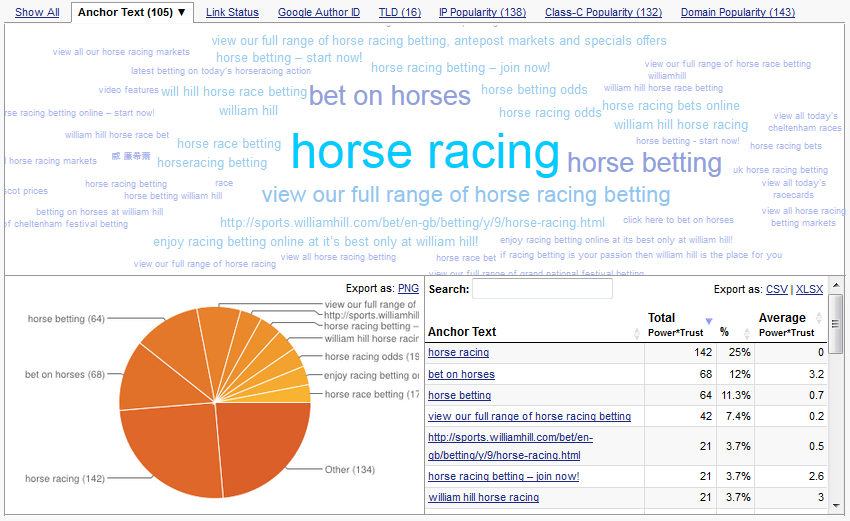Export the table as CSV
The width and height of the screenshot is (850, 521).
[776, 289]
